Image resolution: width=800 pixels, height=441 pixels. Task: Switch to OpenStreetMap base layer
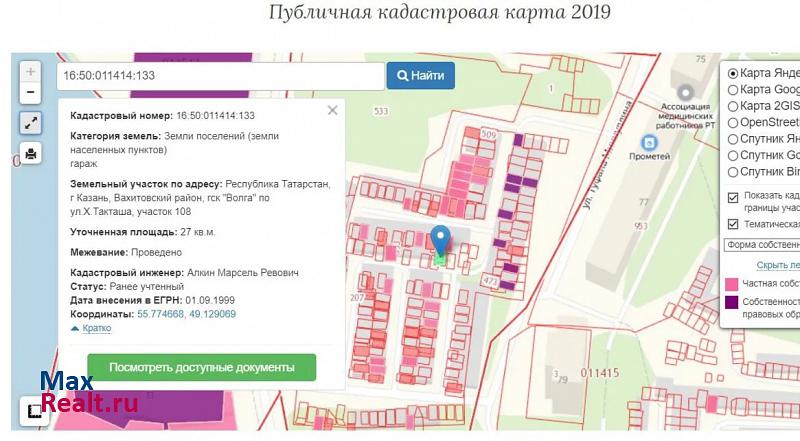pos(733,123)
